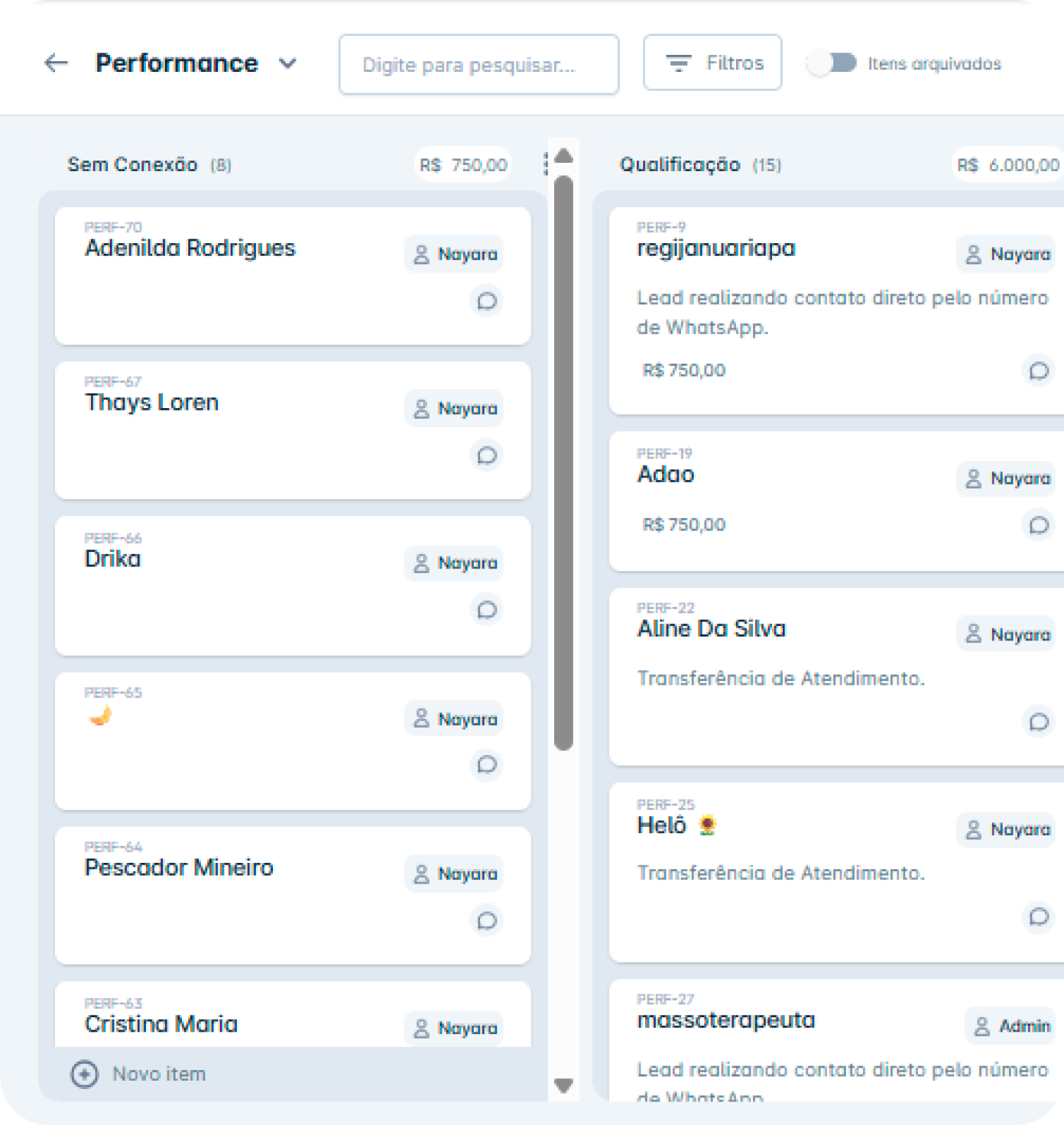This screenshot has width=1064, height=1125.
Task: Click the back arrow icon
Action: [57, 63]
